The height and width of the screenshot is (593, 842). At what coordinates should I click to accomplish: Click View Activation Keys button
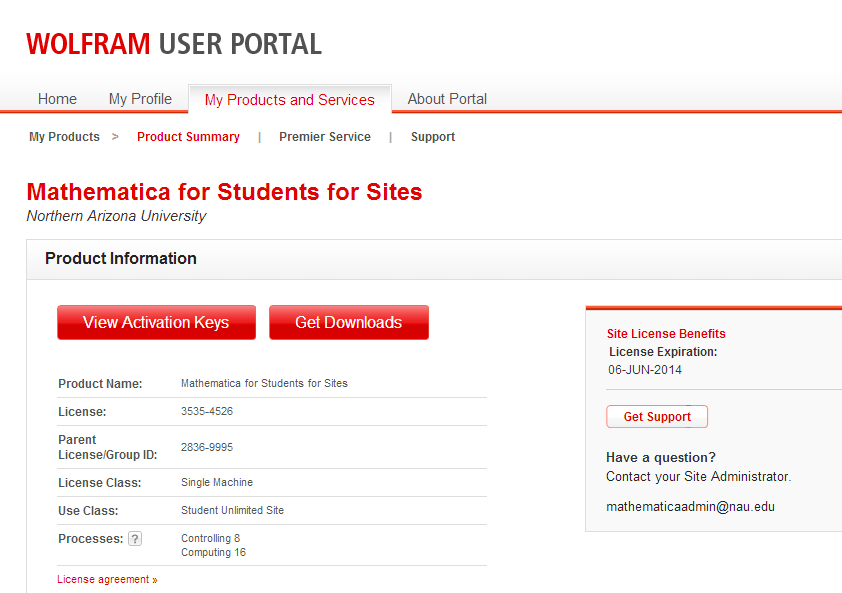click(x=156, y=322)
